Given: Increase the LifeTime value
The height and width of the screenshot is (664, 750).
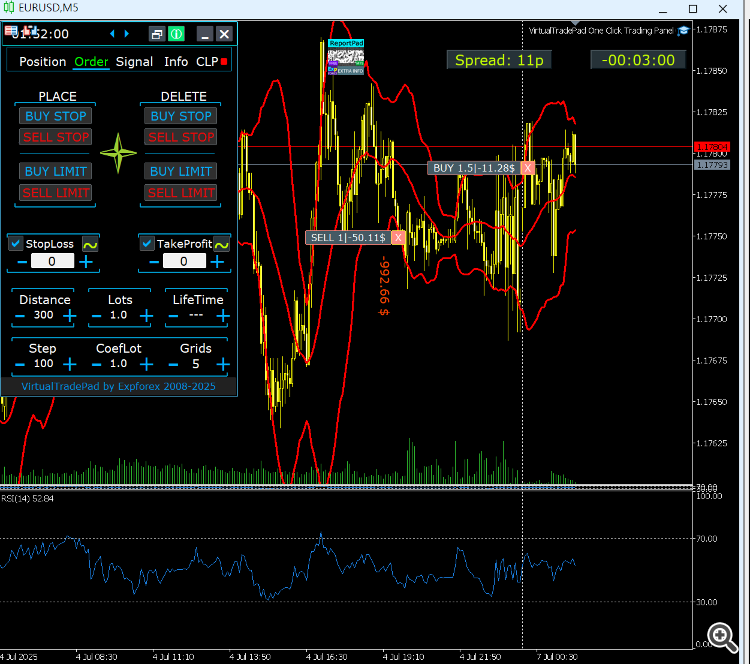Looking at the screenshot, I should (223, 316).
